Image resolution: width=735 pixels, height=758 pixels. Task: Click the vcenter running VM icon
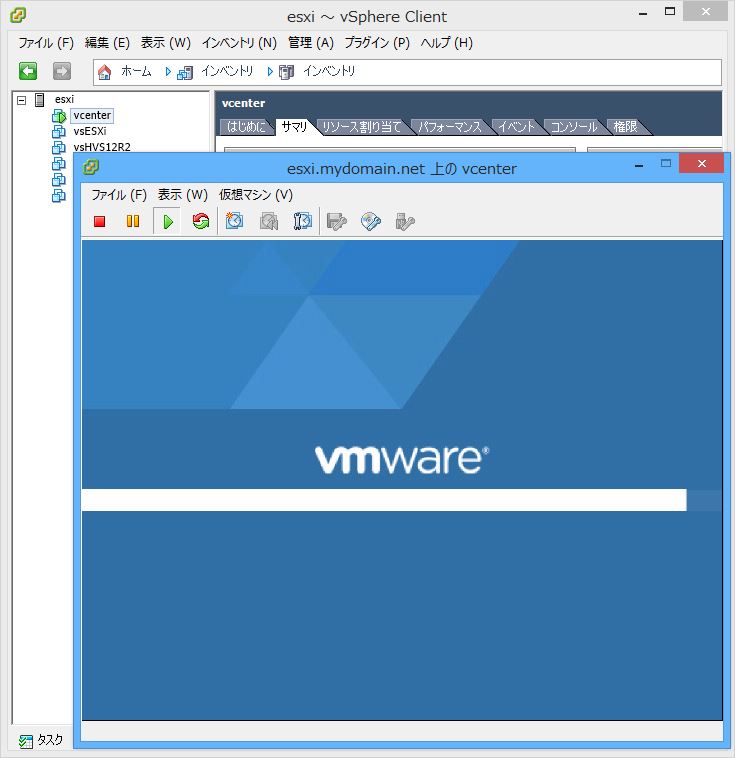point(59,116)
